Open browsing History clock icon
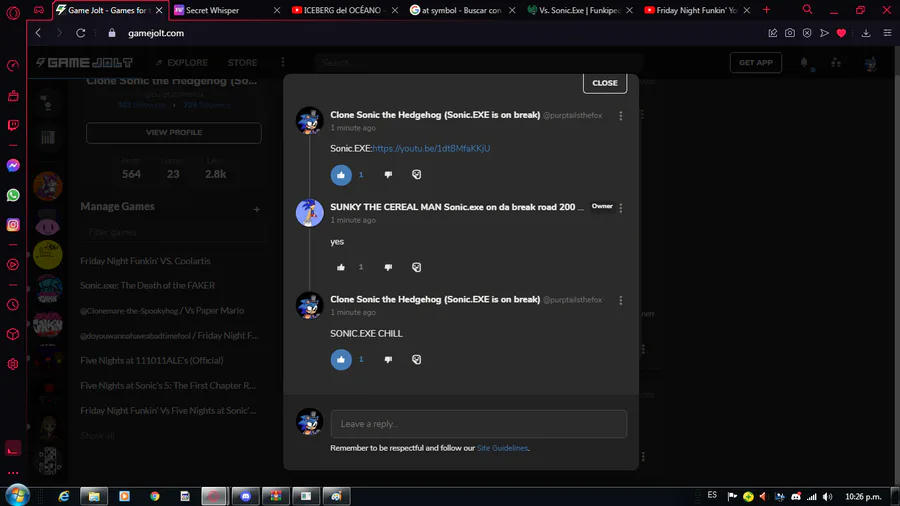The height and width of the screenshot is (506, 900). pos(13,305)
